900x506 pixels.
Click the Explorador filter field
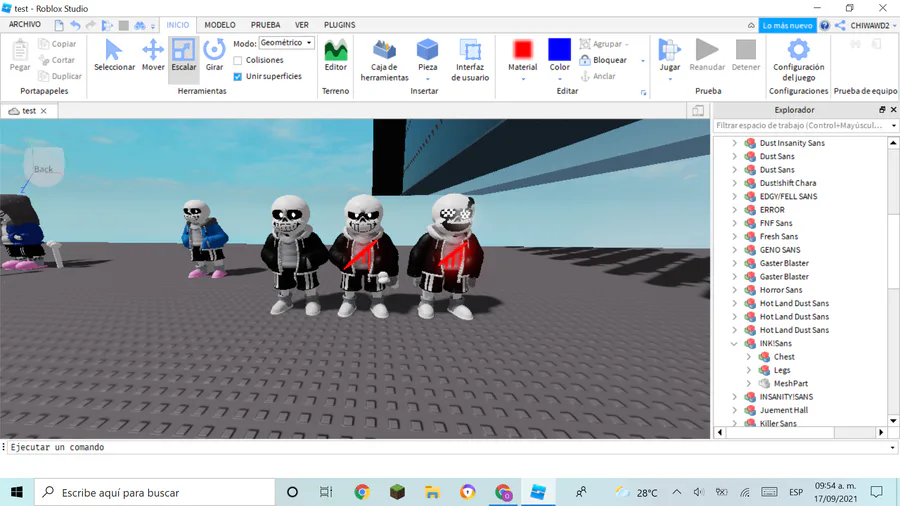801,125
